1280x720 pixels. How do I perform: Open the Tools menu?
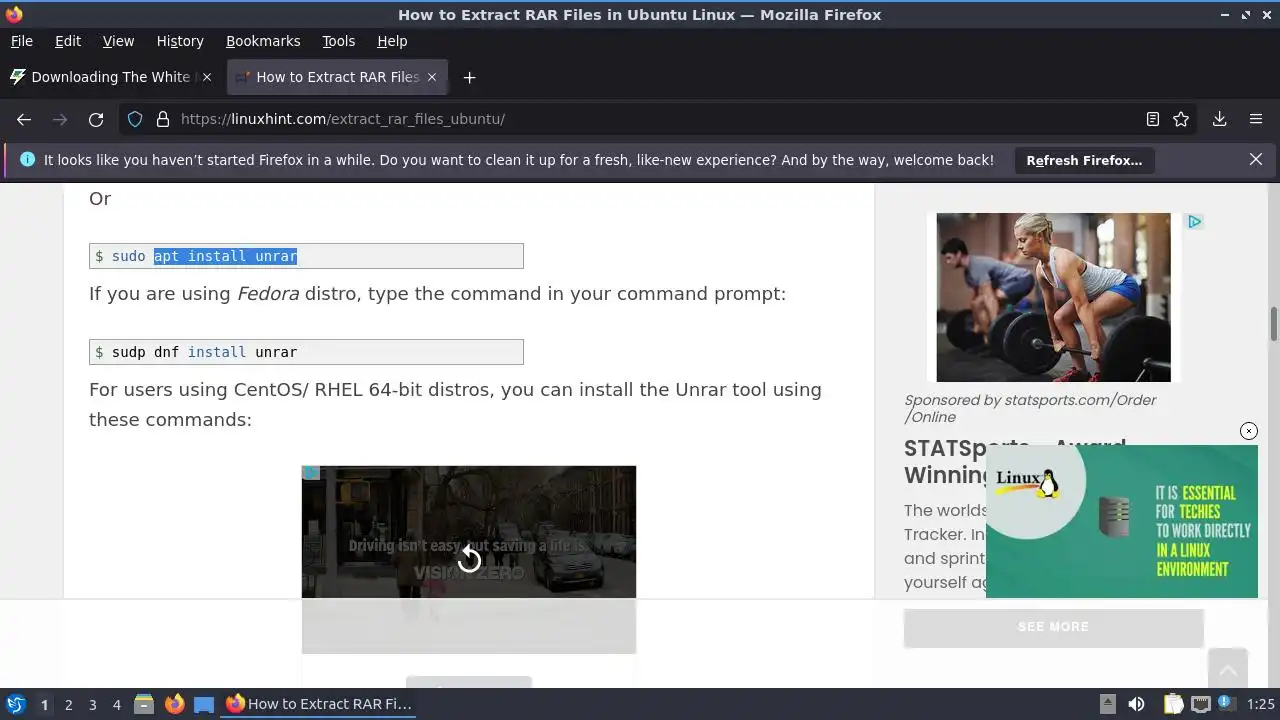point(338,41)
